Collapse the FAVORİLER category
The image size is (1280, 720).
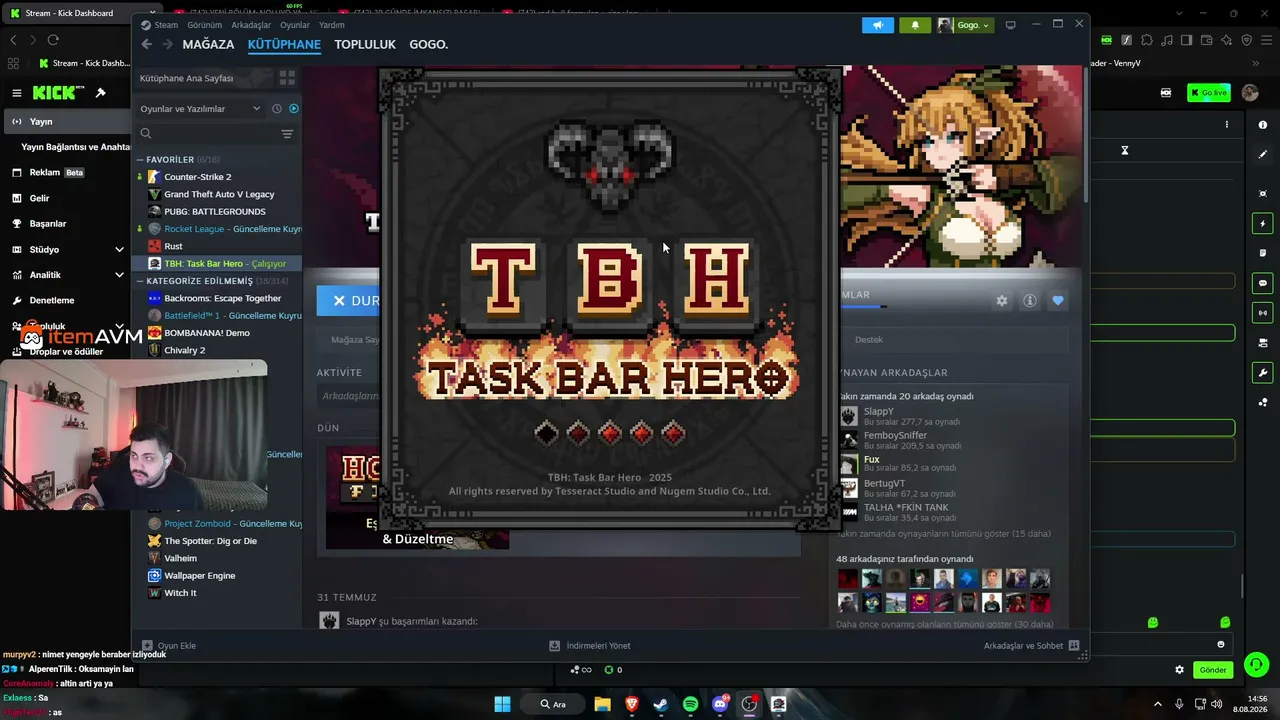(141, 160)
